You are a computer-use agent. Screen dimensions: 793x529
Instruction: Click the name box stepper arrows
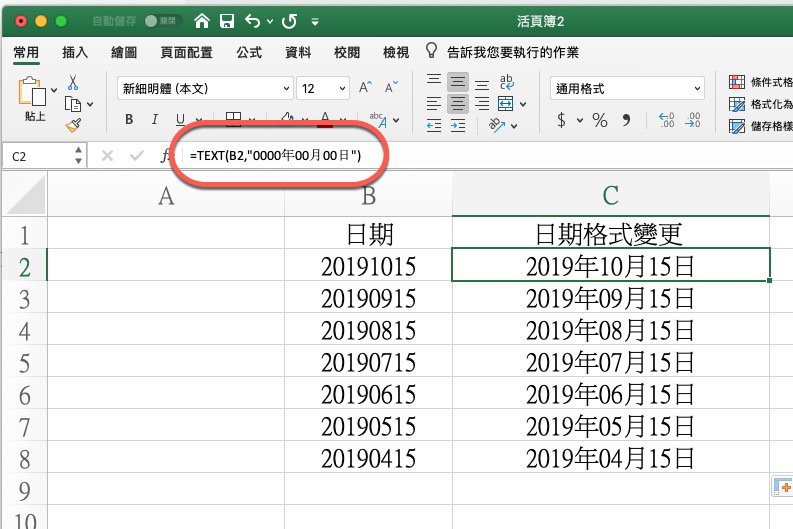[x=78, y=155]
